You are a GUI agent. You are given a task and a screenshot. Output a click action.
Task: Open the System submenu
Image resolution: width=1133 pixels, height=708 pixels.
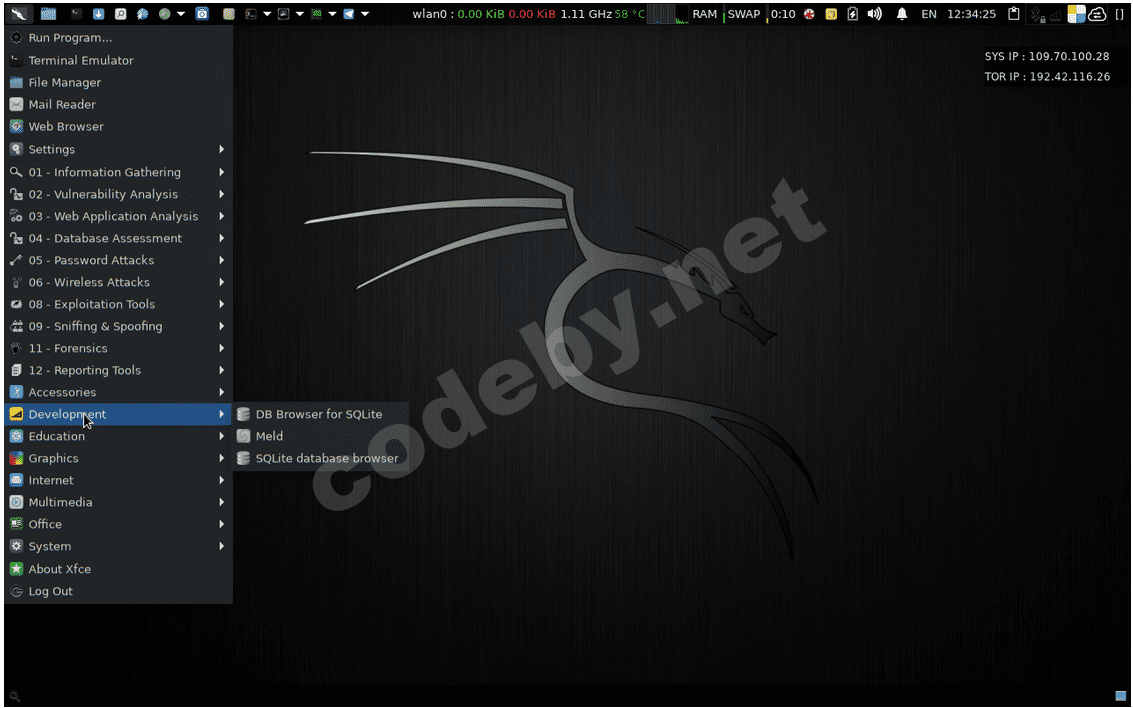[x=119, y=546]
